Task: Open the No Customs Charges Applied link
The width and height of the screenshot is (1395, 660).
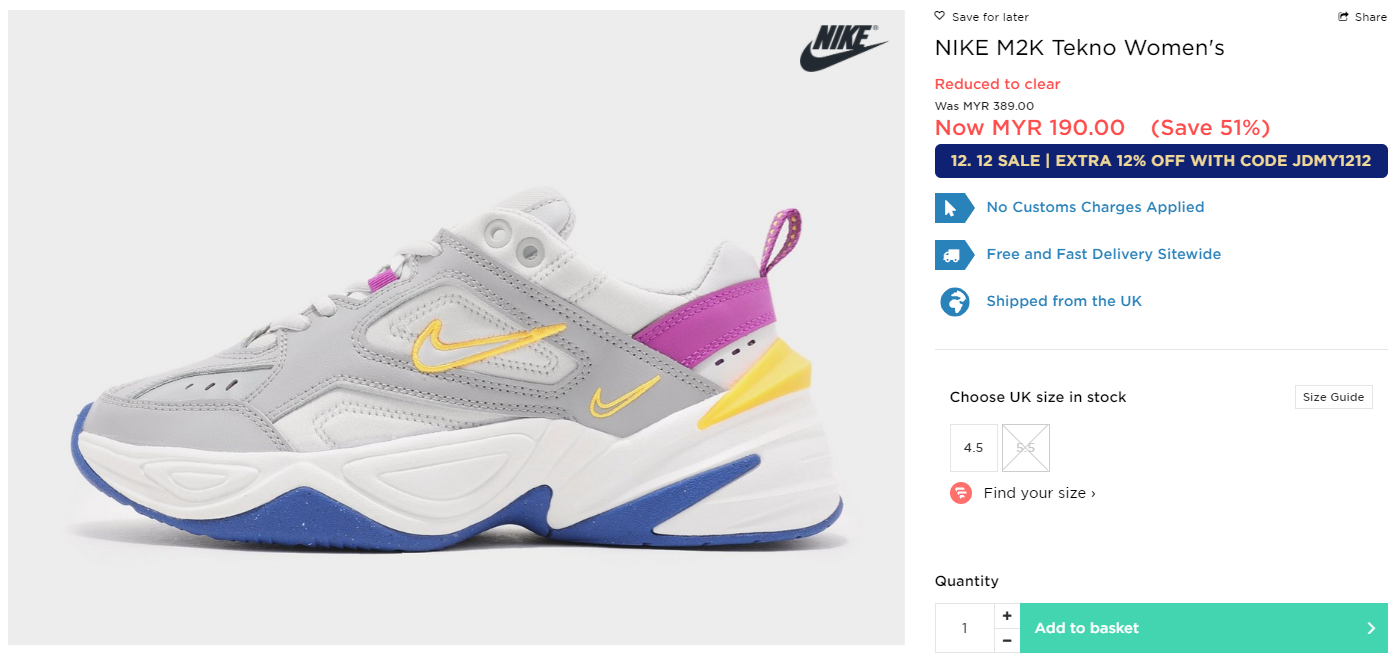Action: (x=1095, y=207)
